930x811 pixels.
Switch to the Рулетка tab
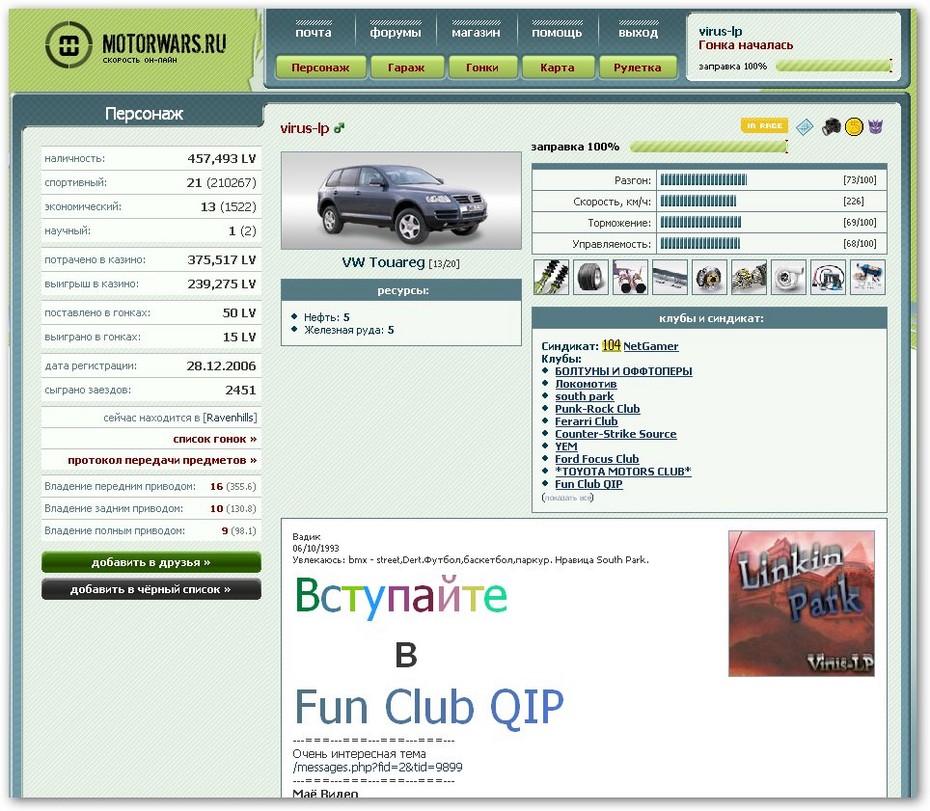coord(638,68)
